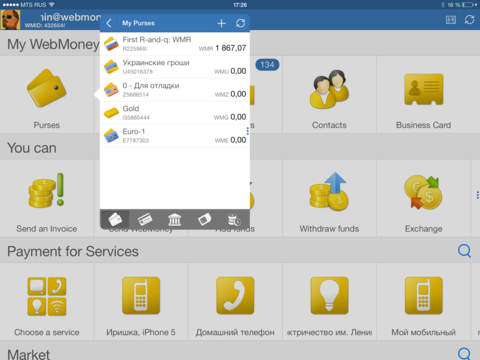Image resolution: width=480 pixels, height=360 pixels.
Task: Open the lightbulb electricity payment icon
Action: click(x=329, y=296)
